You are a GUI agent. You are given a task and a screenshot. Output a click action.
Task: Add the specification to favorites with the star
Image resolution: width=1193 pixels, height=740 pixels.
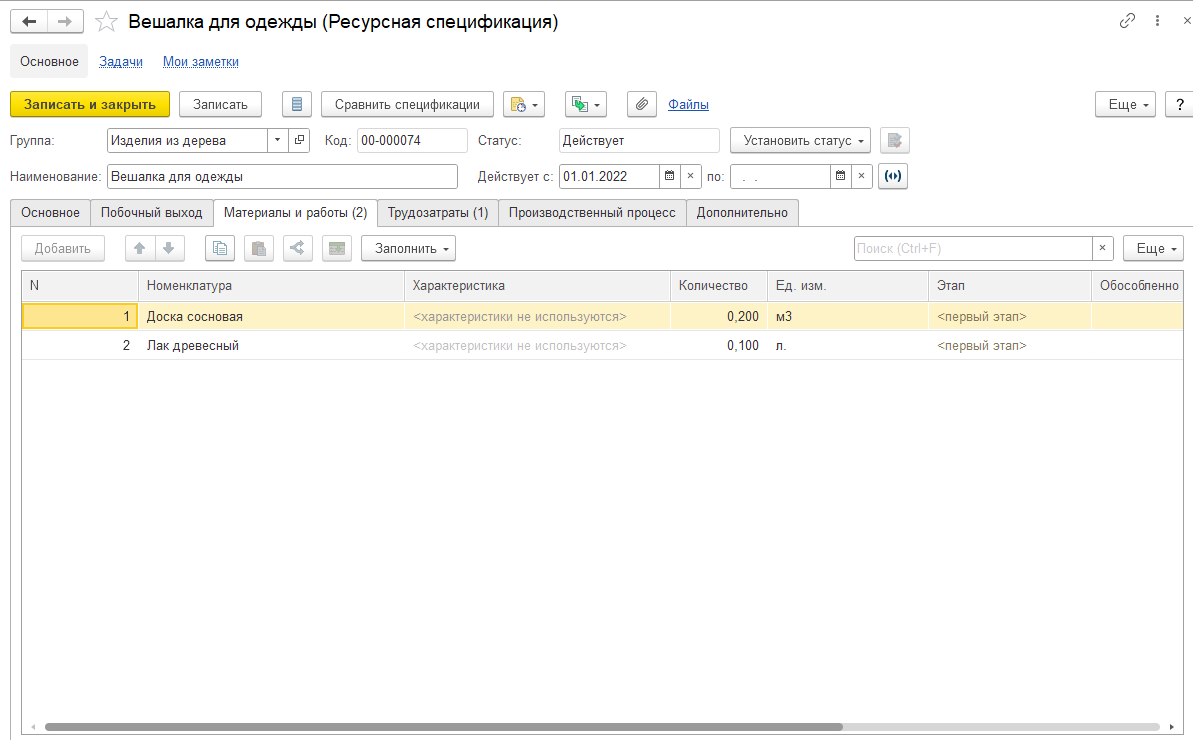[105, 21]
